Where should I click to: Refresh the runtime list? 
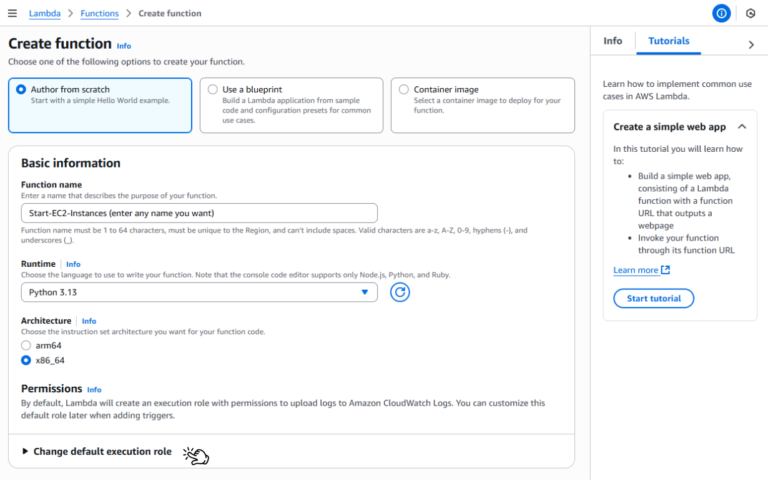coord(400,292)
